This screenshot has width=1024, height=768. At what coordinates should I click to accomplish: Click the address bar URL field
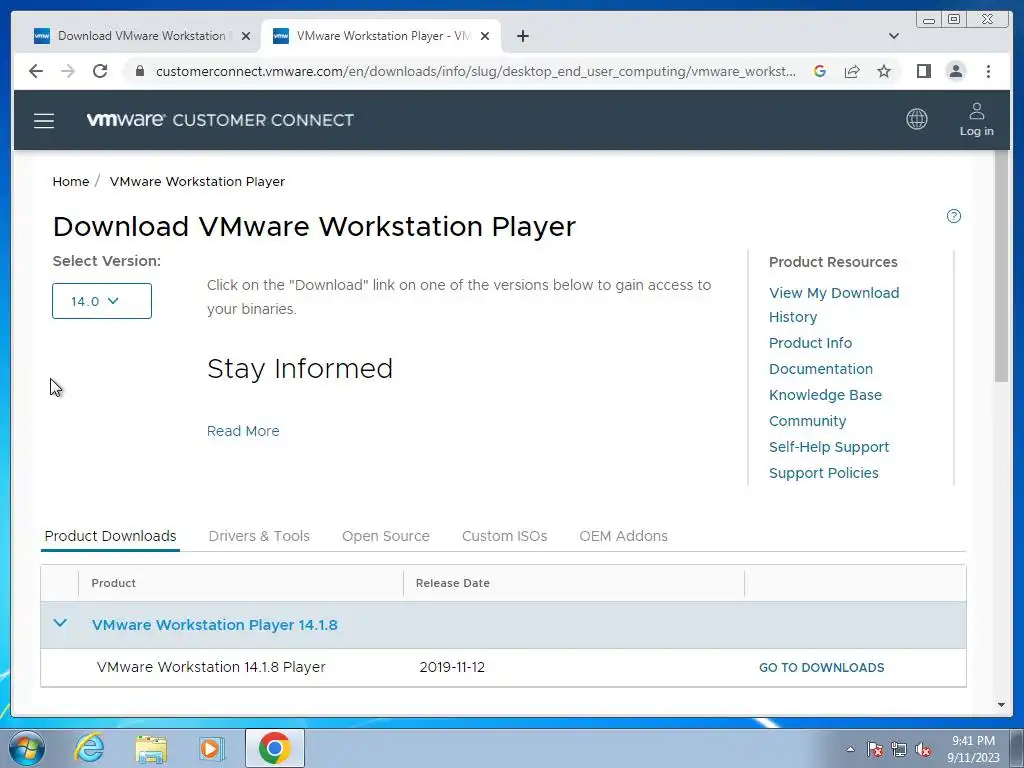click(475, 71)
